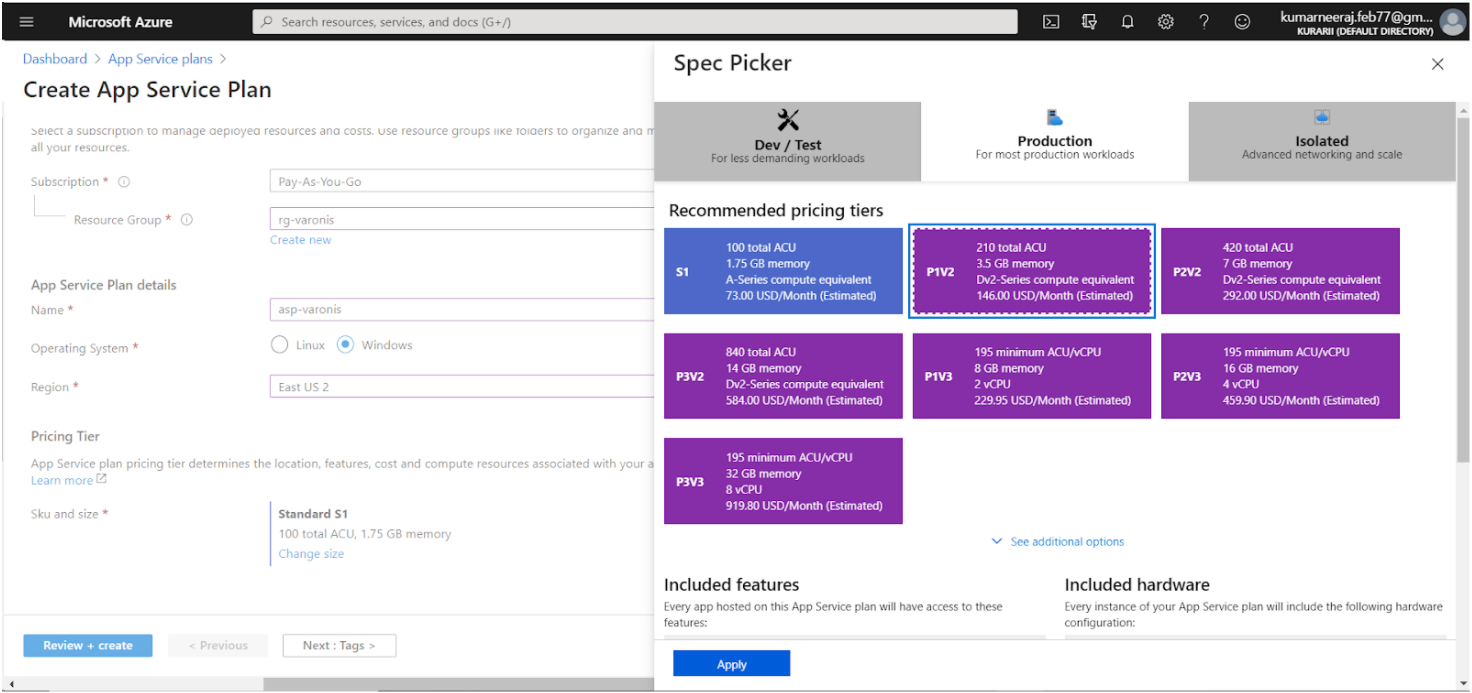The image size is (1472, 693).
Task: Launch Cloud Shell from the top bar
Action: (1051, 21)
